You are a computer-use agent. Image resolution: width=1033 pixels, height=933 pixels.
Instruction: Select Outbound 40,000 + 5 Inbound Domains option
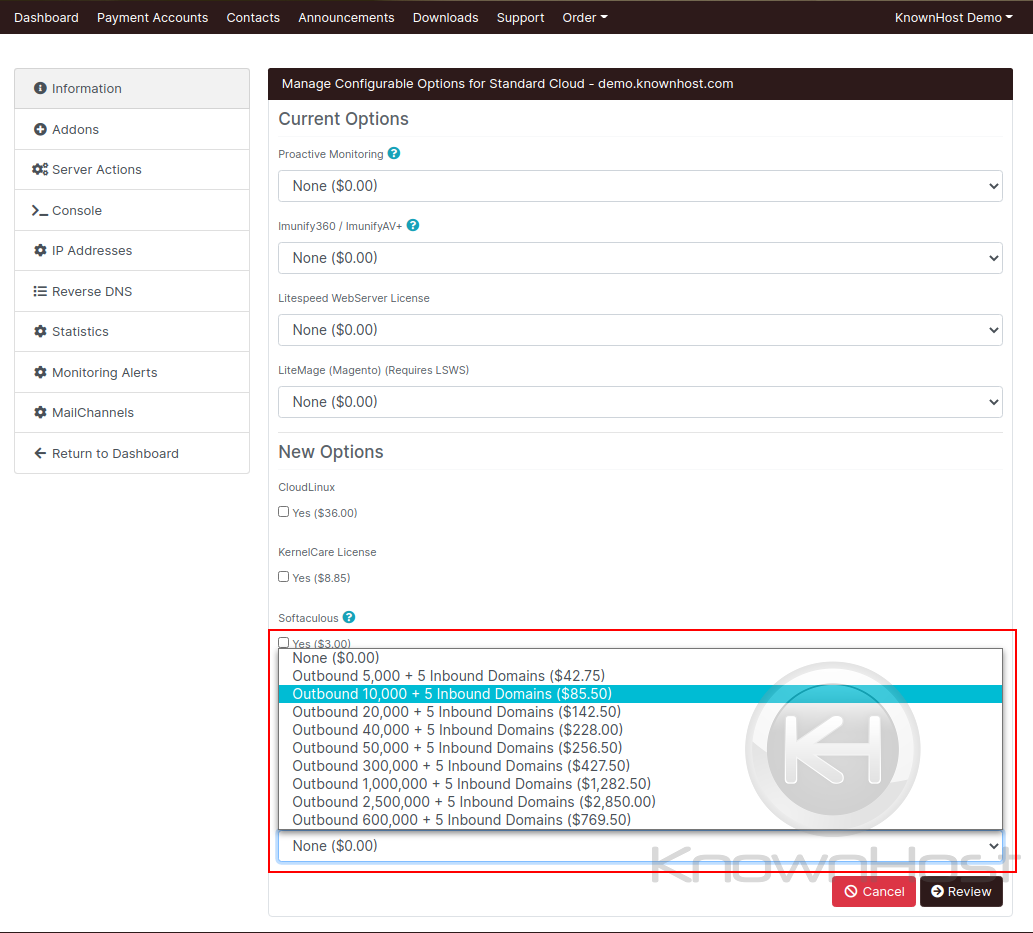[x=640, y=730]
